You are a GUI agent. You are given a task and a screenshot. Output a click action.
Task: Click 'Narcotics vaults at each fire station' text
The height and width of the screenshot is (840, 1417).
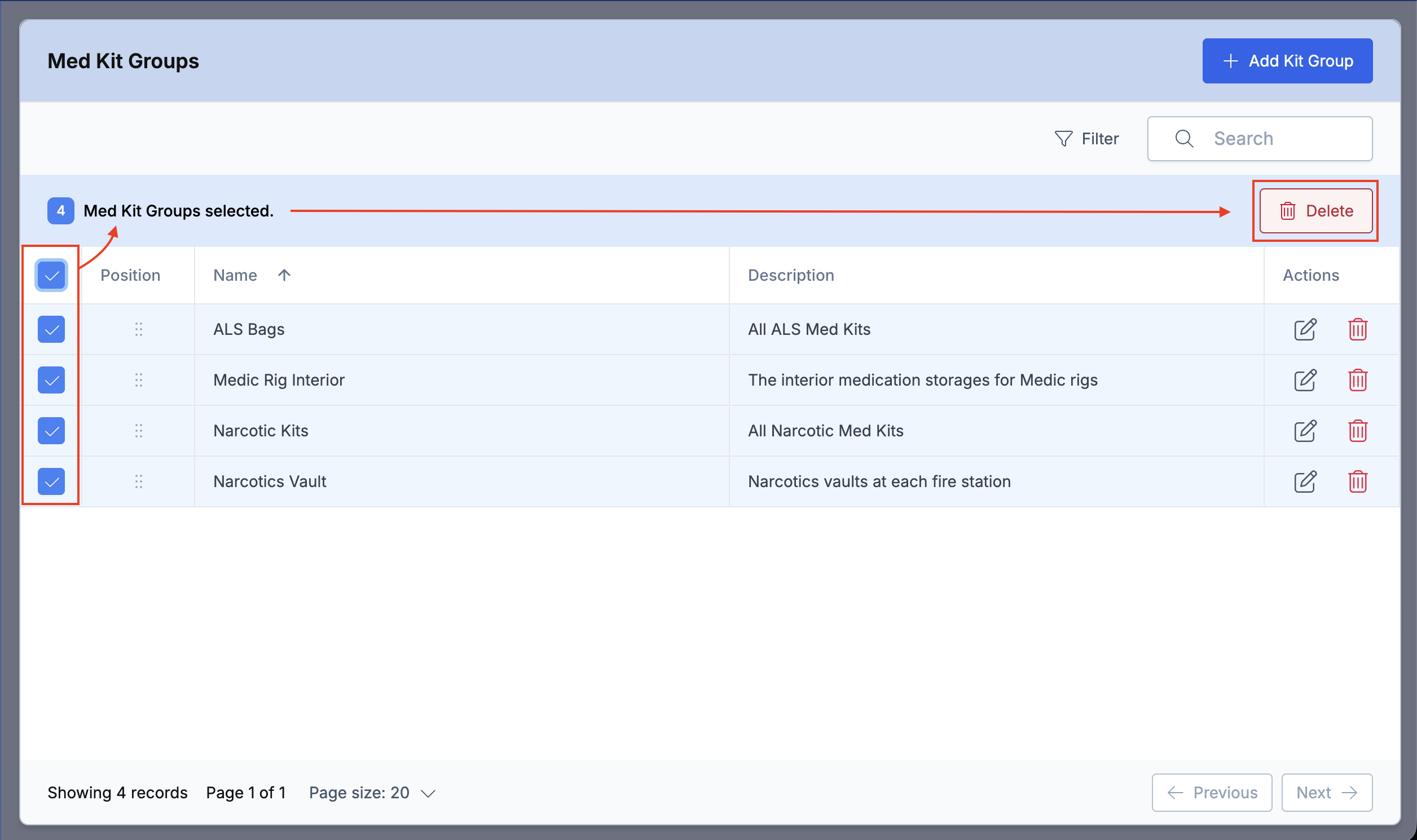(879, 481)
